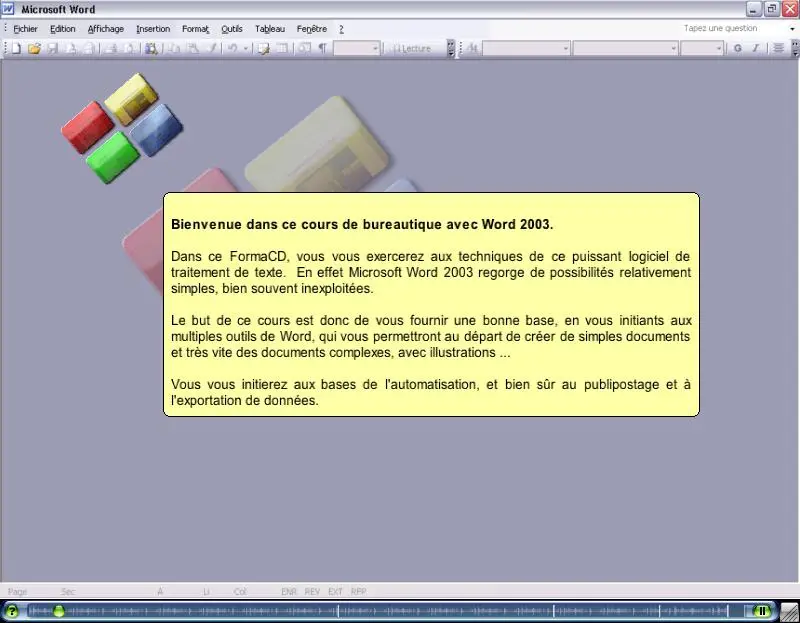This screenshot has width=800, height=623.
Task: Open the Insertion menu
Action: tap(153, 29)
